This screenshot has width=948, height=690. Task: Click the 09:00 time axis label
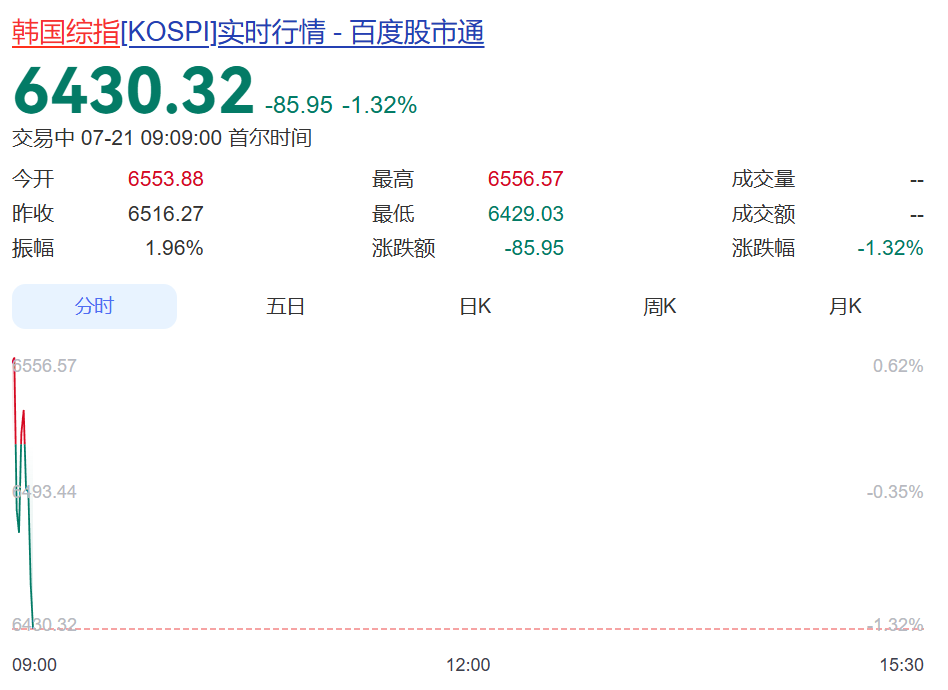34,665
